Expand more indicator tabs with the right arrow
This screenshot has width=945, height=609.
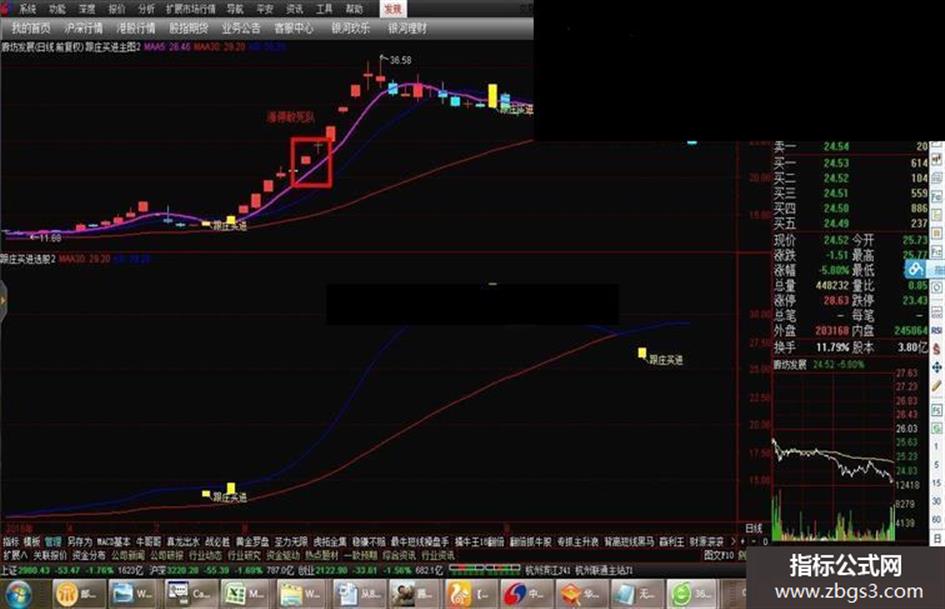733,541
